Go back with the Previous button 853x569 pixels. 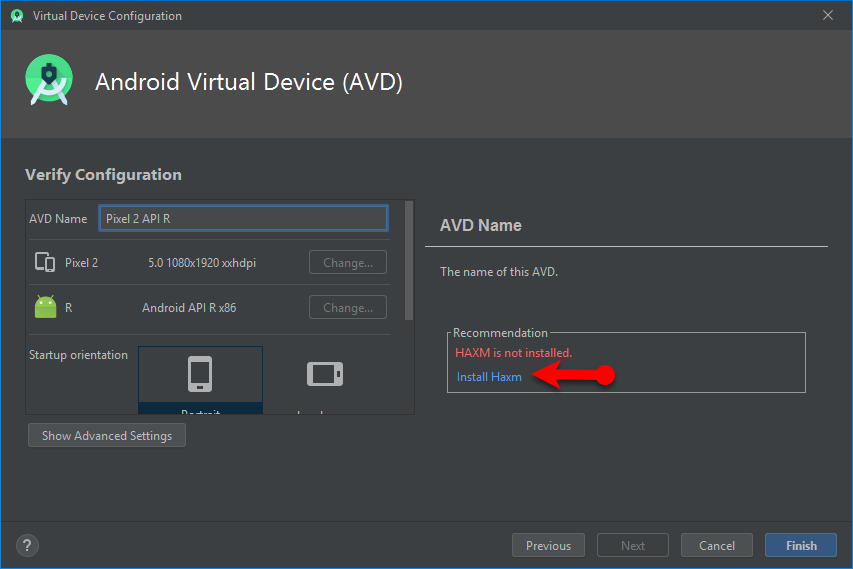(x=548, y=545)
